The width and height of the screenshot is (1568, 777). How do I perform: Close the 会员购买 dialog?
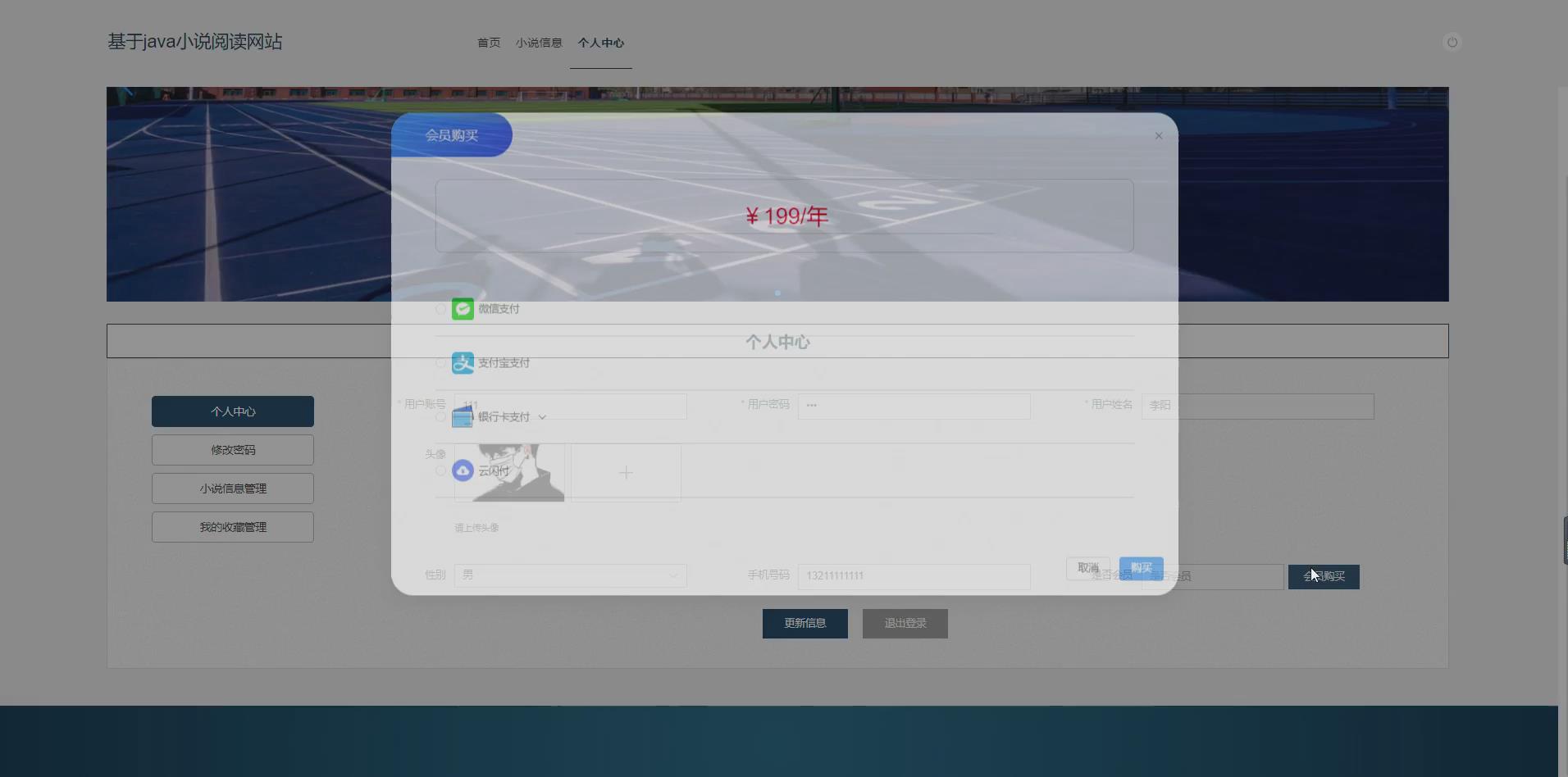[1158, 135]
